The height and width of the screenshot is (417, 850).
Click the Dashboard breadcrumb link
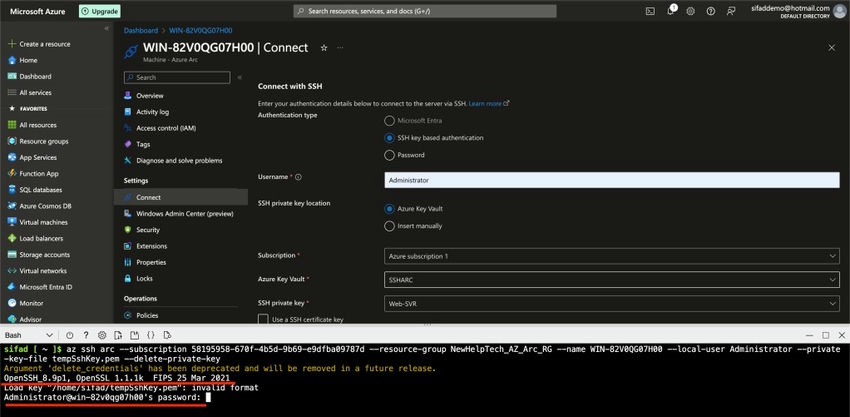[140, 31]
